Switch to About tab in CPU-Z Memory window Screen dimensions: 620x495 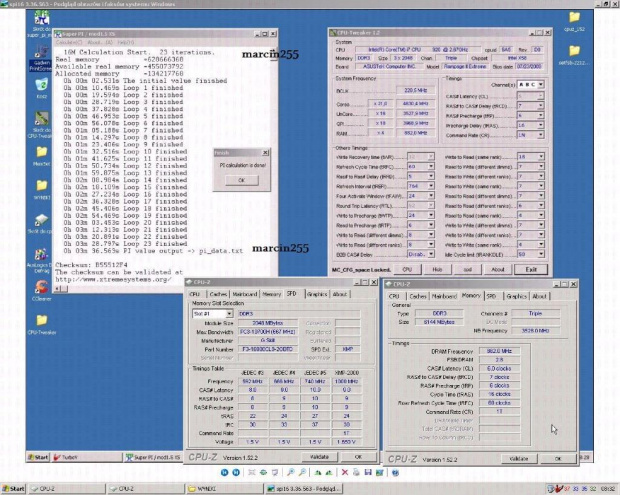click(539, 296)
